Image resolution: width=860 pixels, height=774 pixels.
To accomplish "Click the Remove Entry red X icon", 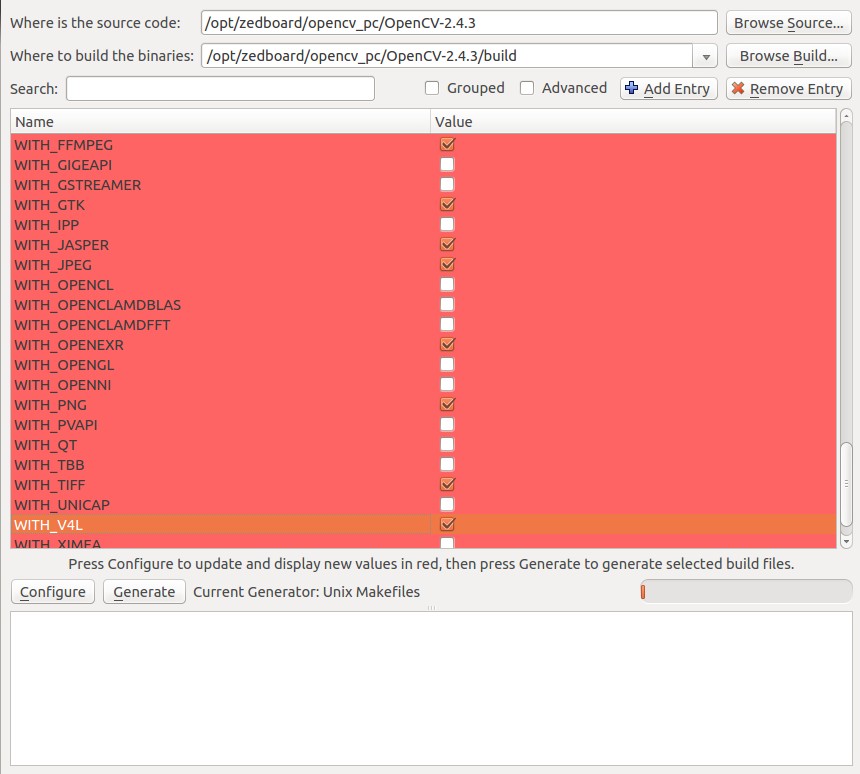I will point(738,88).
